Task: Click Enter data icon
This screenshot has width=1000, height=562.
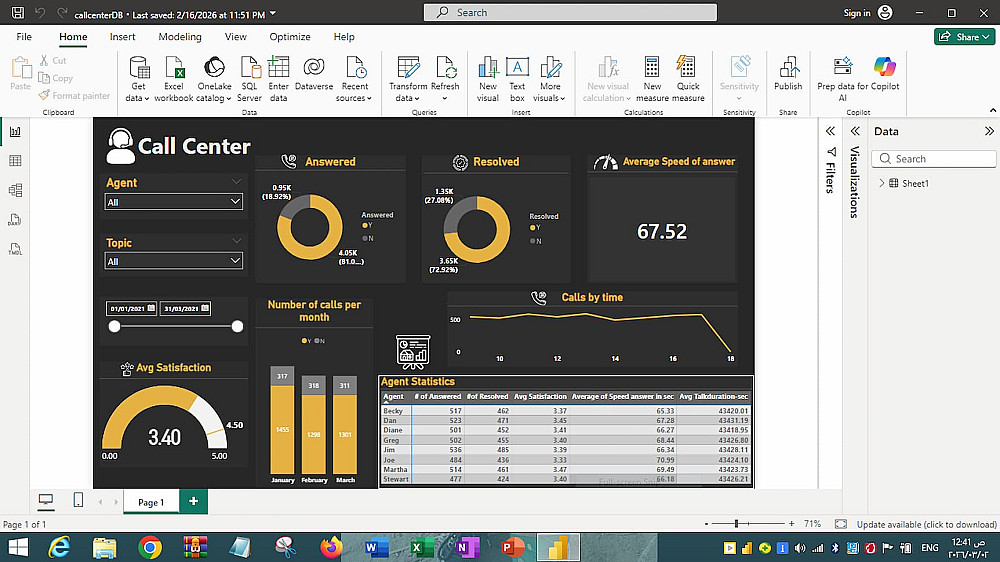Action: pyautogui.click(x=278, y=78)
